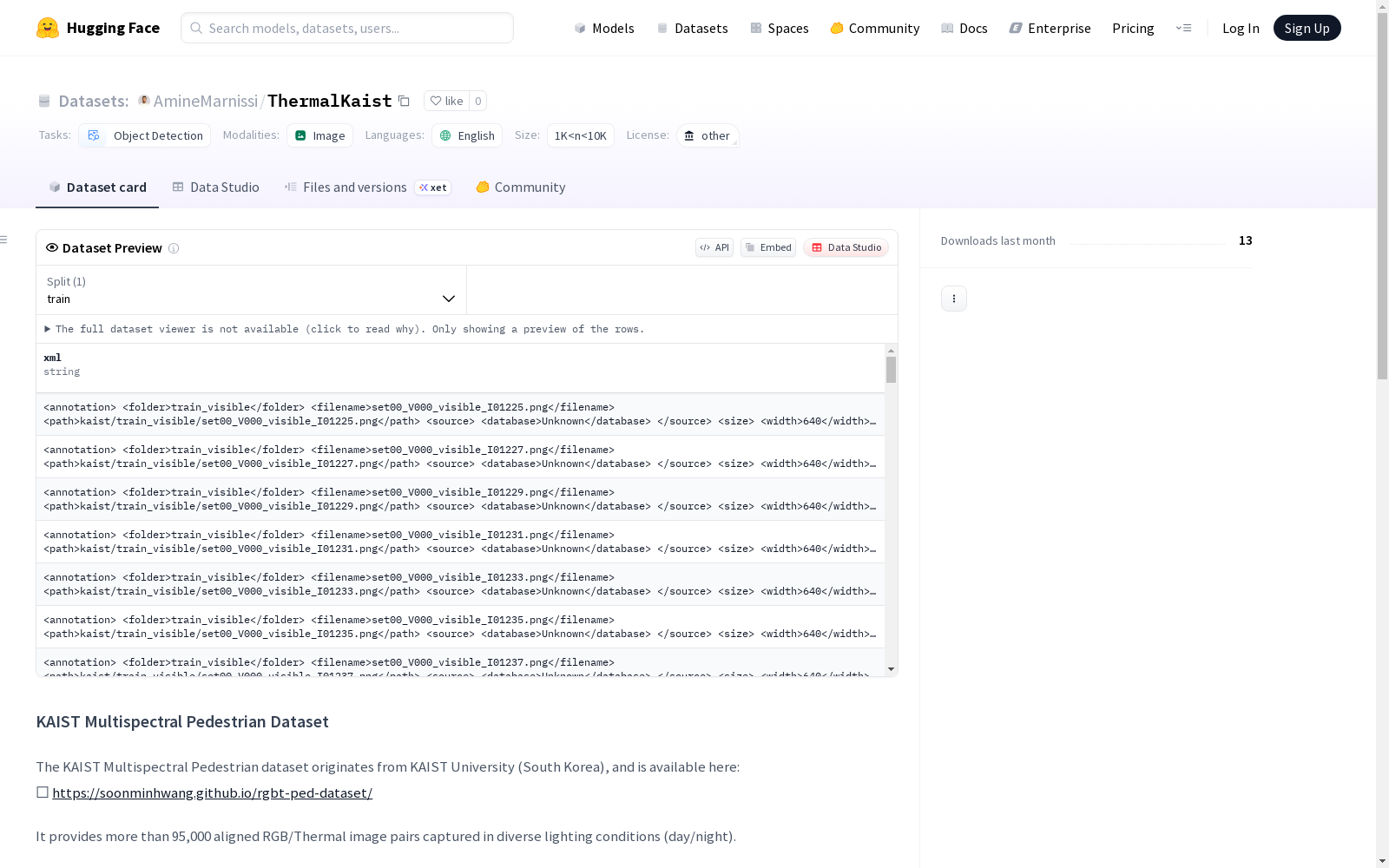Screen dimensions: 1389x868
Task: Open the table of contents sidebar icon
Action: (x=3, y=240)
